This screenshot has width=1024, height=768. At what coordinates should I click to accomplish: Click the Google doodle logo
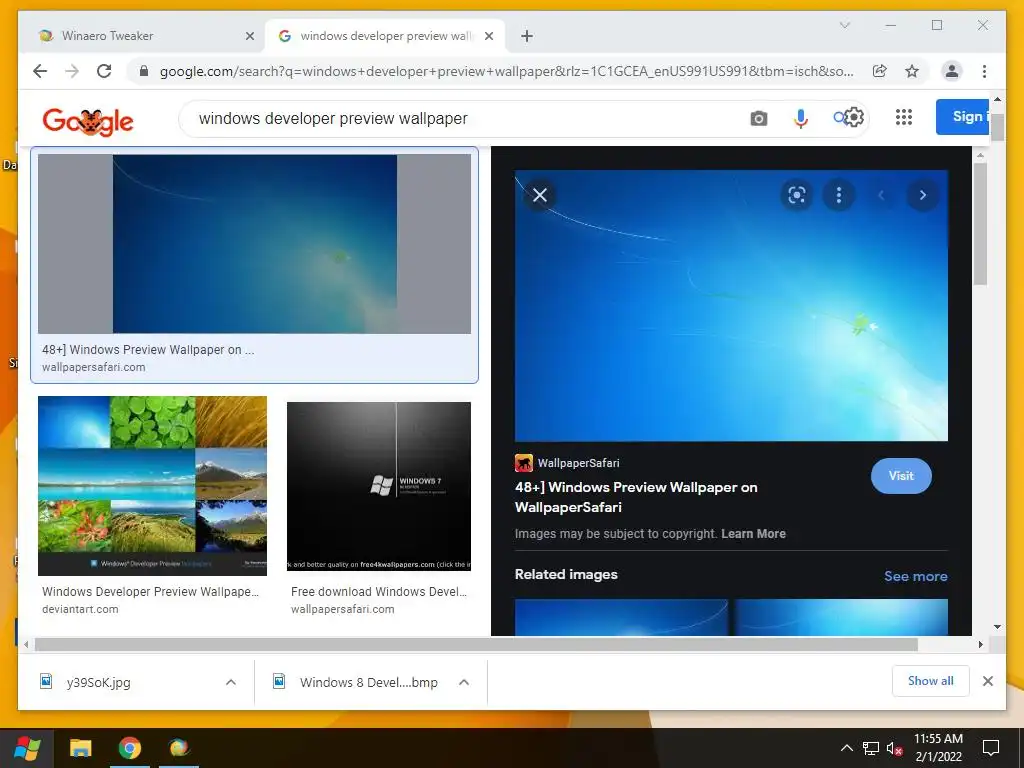point(88,120)
